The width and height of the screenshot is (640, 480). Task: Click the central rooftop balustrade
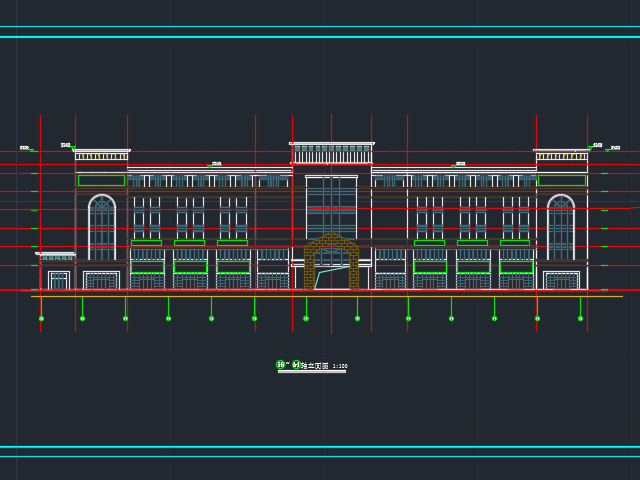point(332,153)
